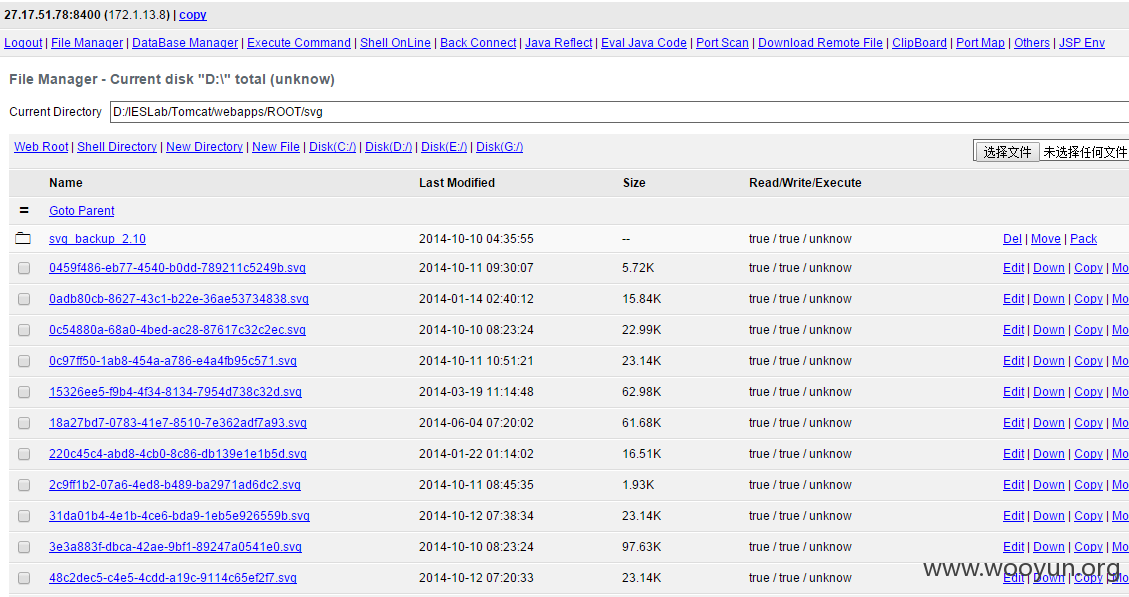Image resolution: width=1129 pixels, height=597 pixels.
Task: Click the Name column header
Action: pyautogui.click(x=66, y=182)
